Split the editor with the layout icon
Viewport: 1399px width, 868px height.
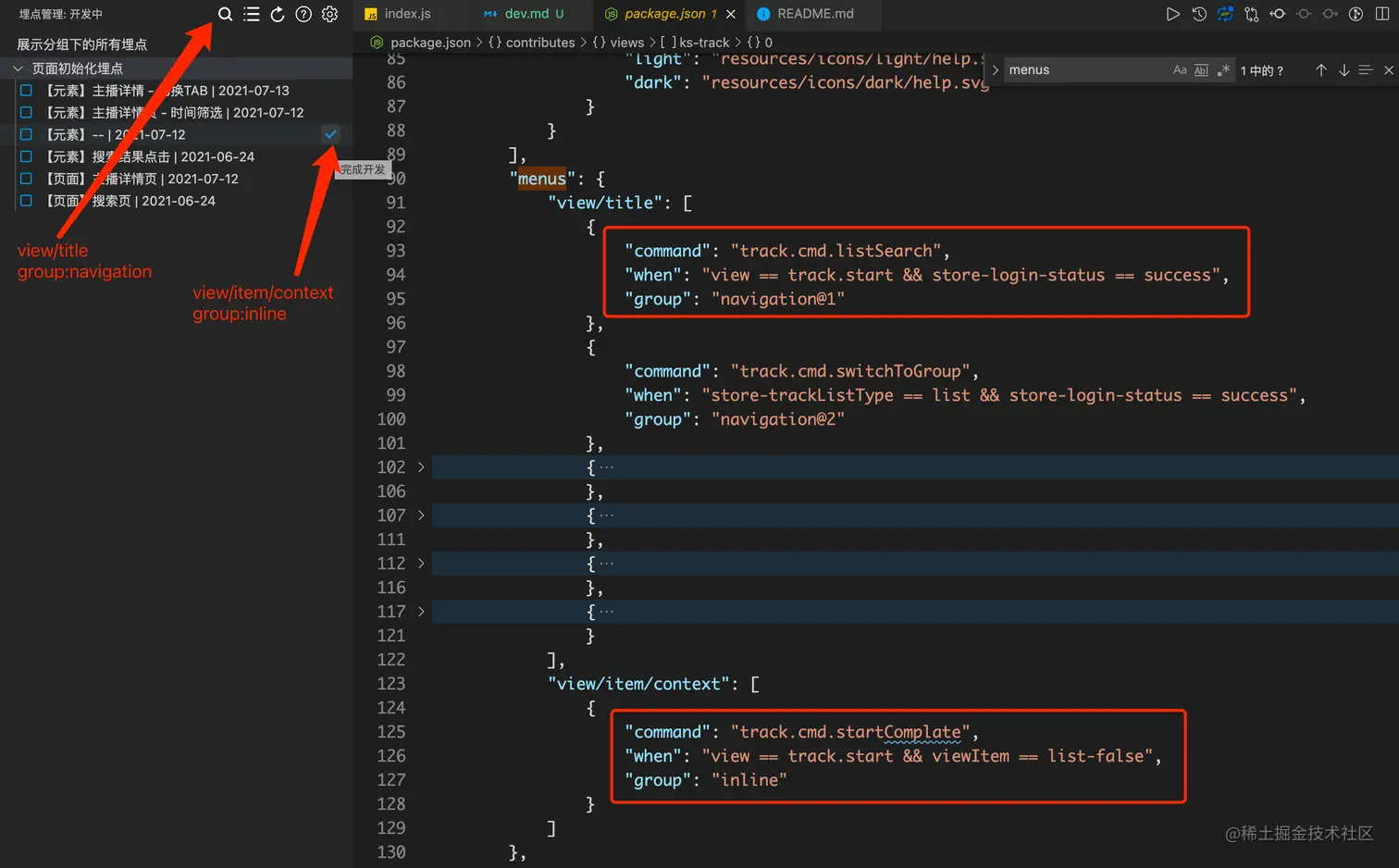[1382, 14]
